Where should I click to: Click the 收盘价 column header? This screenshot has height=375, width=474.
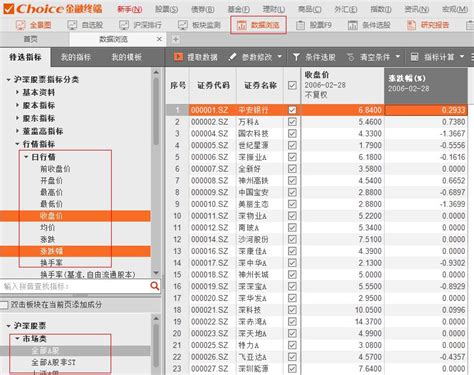[342, 86]
